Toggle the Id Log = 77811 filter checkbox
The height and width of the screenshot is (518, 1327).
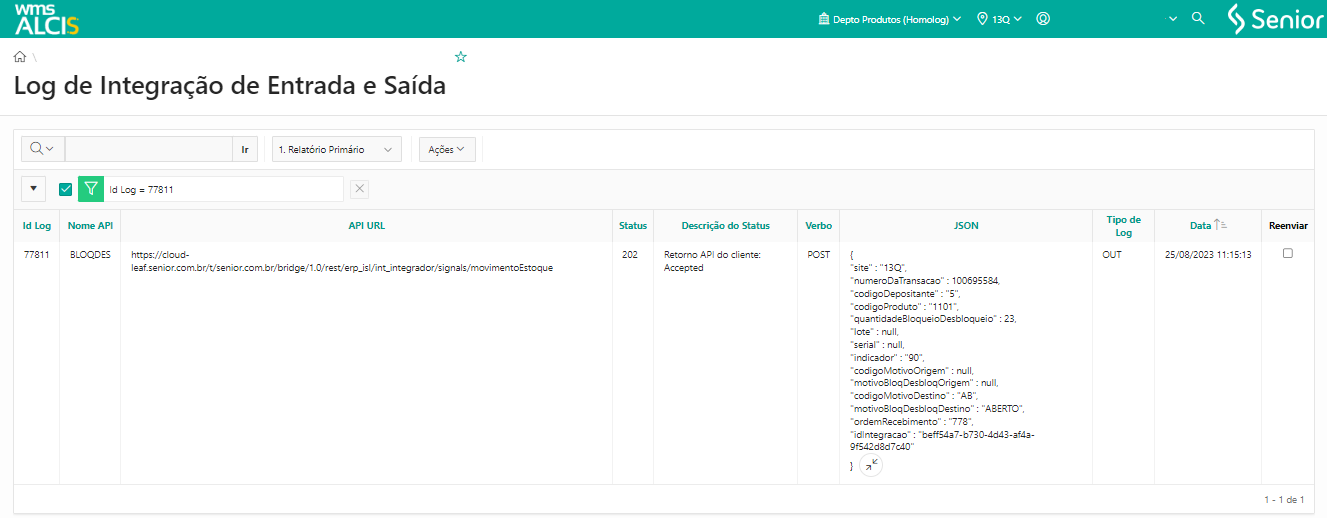[66, 189]
